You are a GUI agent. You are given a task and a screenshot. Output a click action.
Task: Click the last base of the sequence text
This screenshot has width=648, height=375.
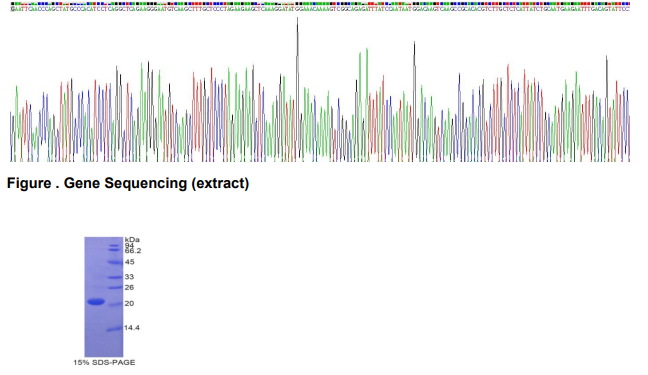click(x=628, y=9)
